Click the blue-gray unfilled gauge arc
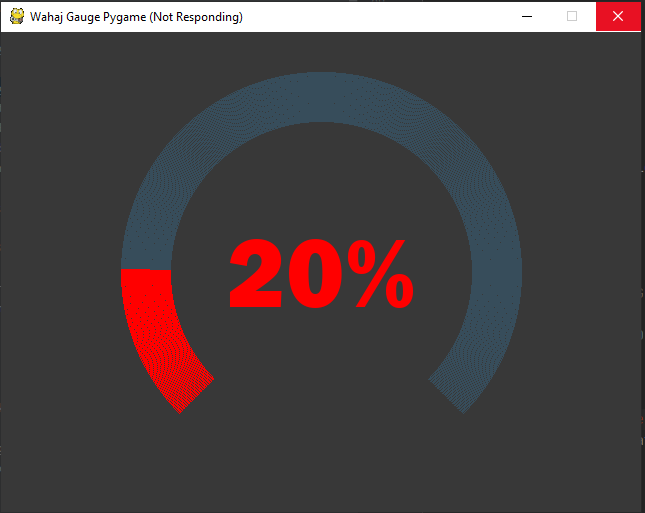Screen dimensions: 645x513 click(x=322, y=97)
